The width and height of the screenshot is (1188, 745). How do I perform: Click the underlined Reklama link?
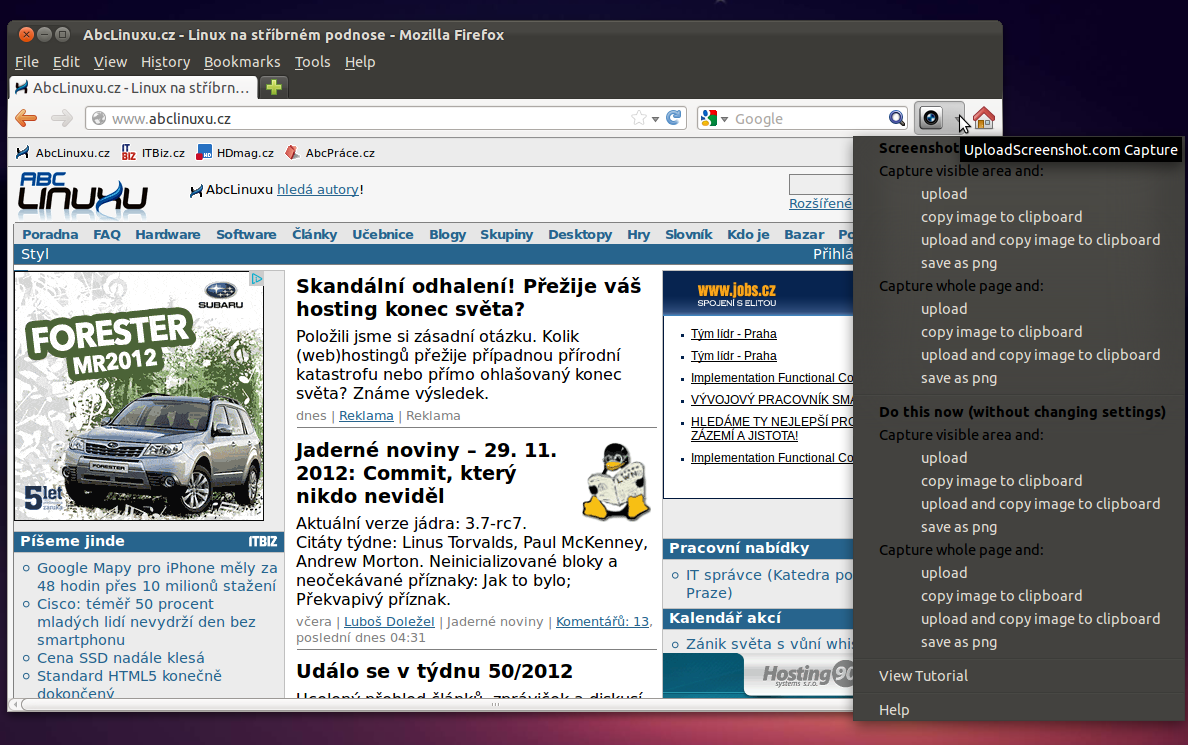(x=366, y=415)
